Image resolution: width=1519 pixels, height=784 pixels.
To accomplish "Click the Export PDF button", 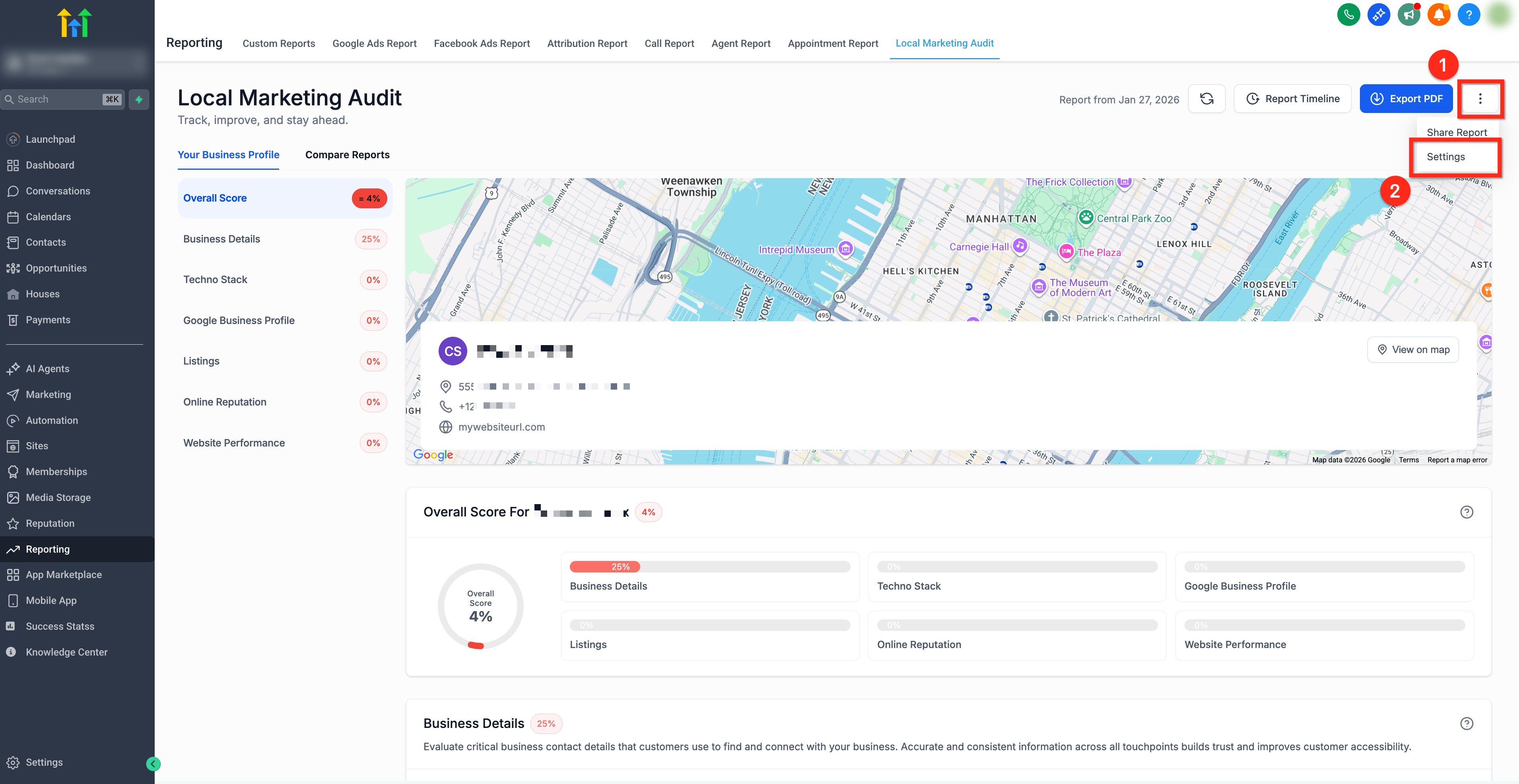I will click(x=1406, y=99).
